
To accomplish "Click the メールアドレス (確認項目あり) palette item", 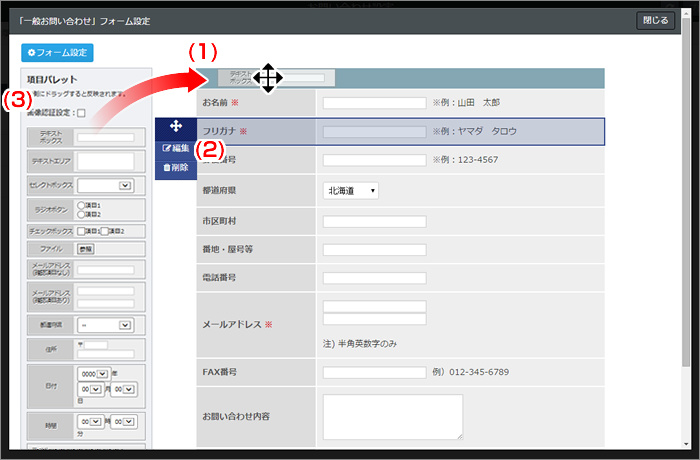I will (x=86, y=297).
